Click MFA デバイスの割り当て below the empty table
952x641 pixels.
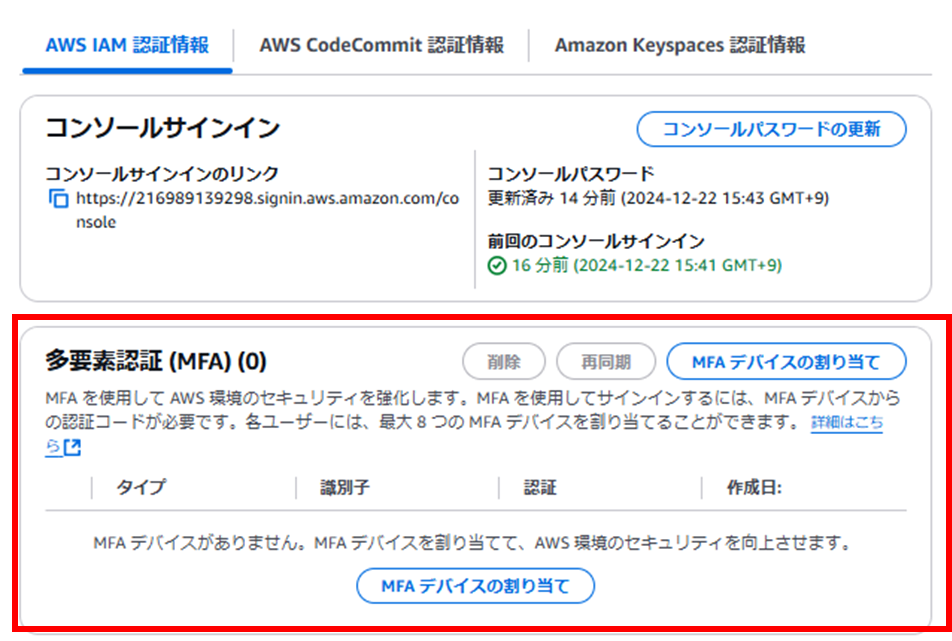click(x=475, y=586)
